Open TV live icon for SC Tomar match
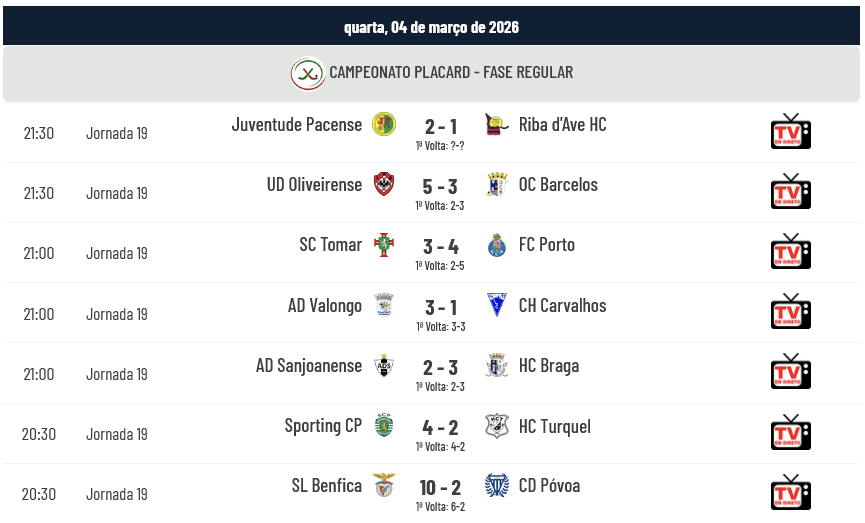 coord(790,252)
